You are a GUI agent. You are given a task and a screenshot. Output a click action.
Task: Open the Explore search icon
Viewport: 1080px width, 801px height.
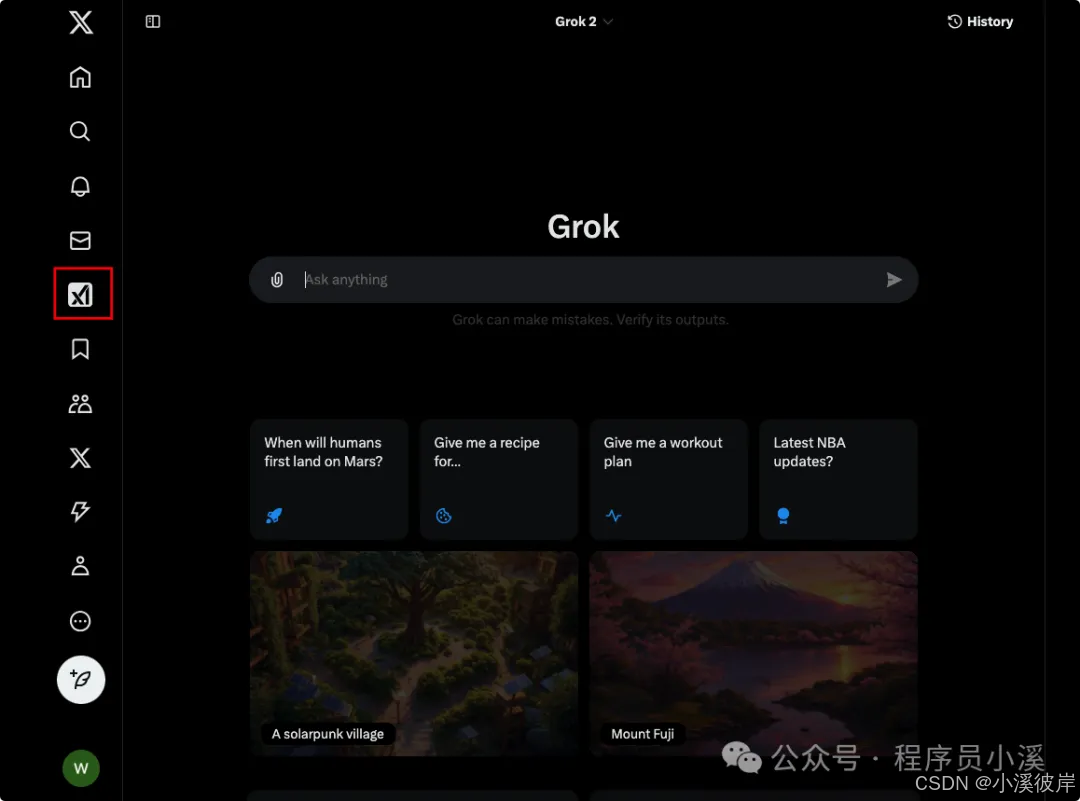81,131
